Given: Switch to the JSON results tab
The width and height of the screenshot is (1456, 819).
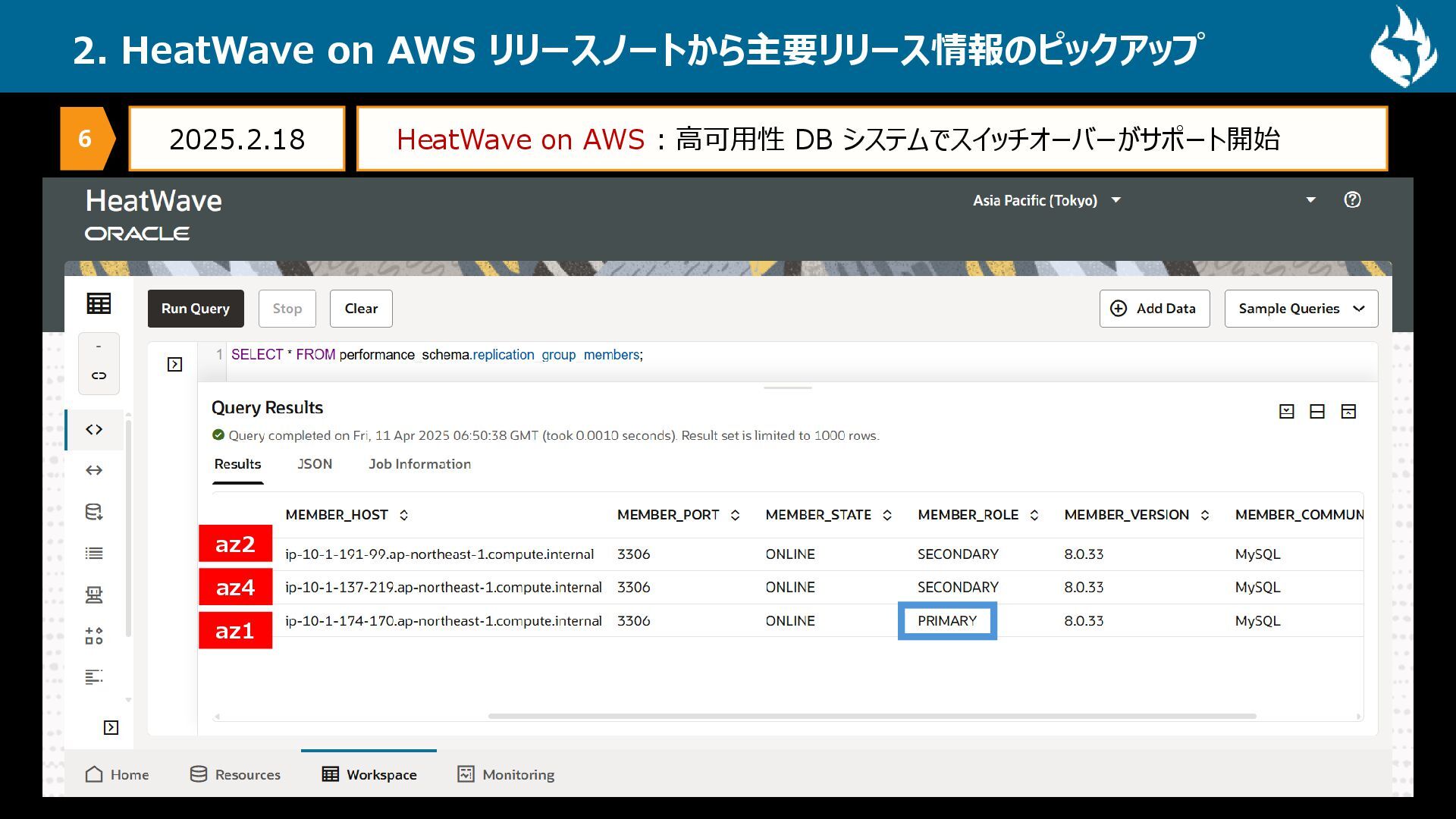Looking at the screenshot, I should (x=315, y=464).
